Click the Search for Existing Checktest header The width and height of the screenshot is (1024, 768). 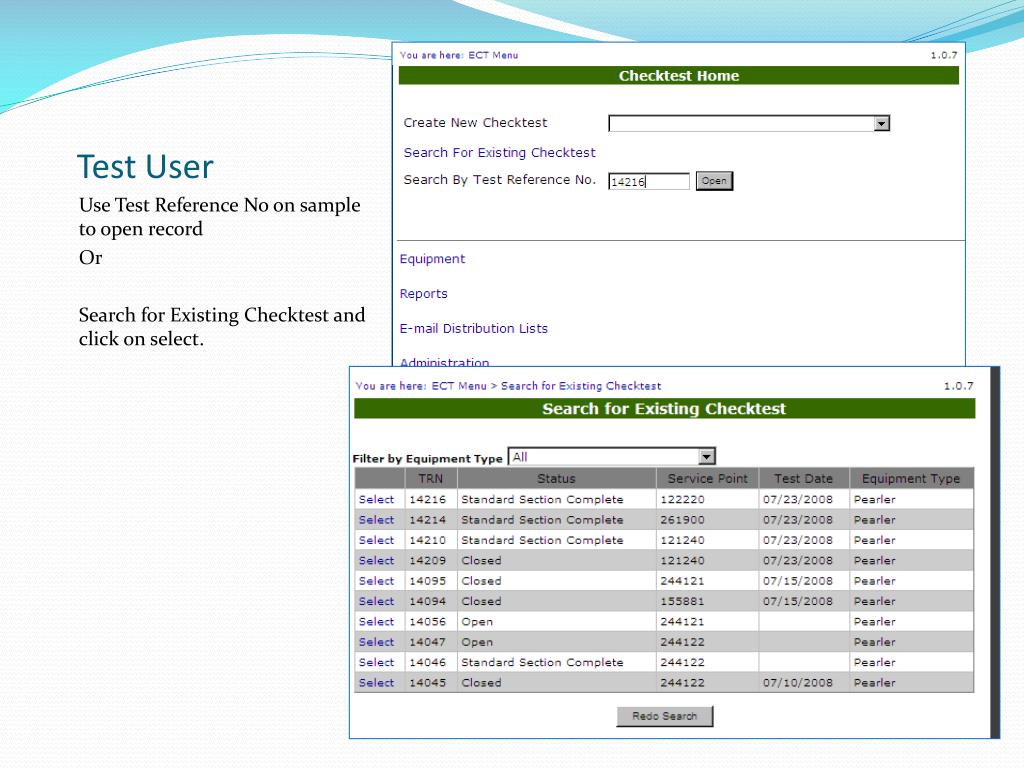[664, 409]
